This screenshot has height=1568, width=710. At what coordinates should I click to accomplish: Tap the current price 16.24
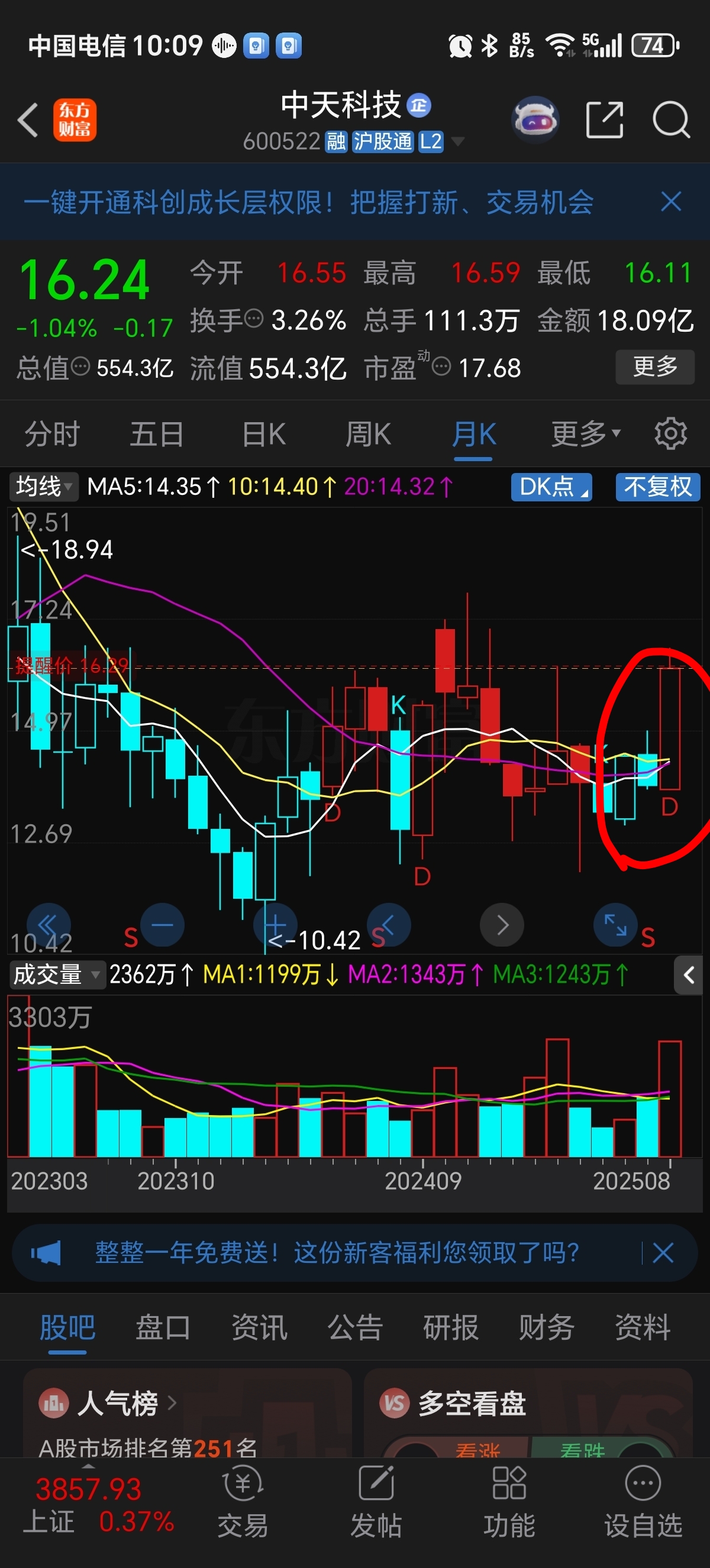click(85, 280)
